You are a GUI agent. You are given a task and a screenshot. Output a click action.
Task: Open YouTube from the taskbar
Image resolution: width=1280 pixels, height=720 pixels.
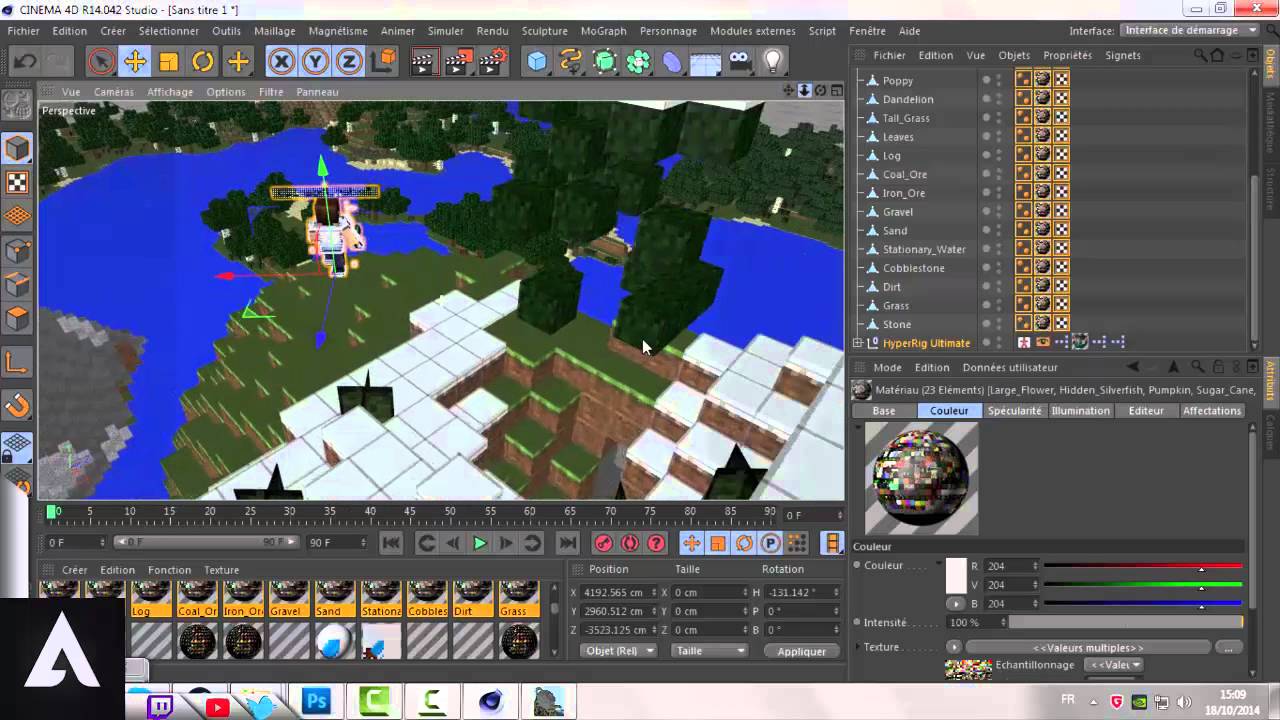(x=217, y=707)
